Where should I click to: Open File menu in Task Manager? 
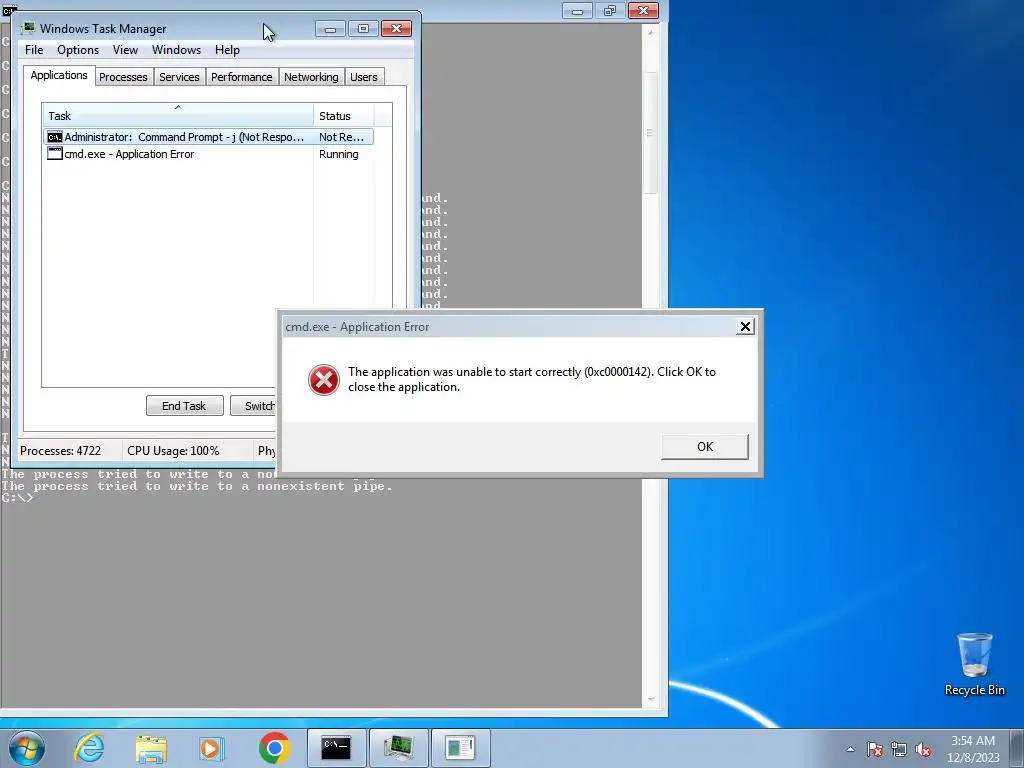pyautogui.click(x=34, y=50)
